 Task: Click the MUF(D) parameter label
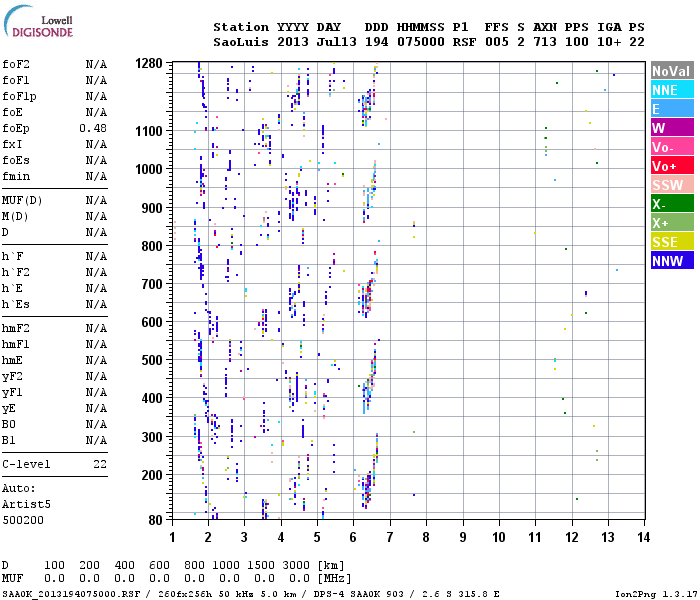tap(22, 200)
